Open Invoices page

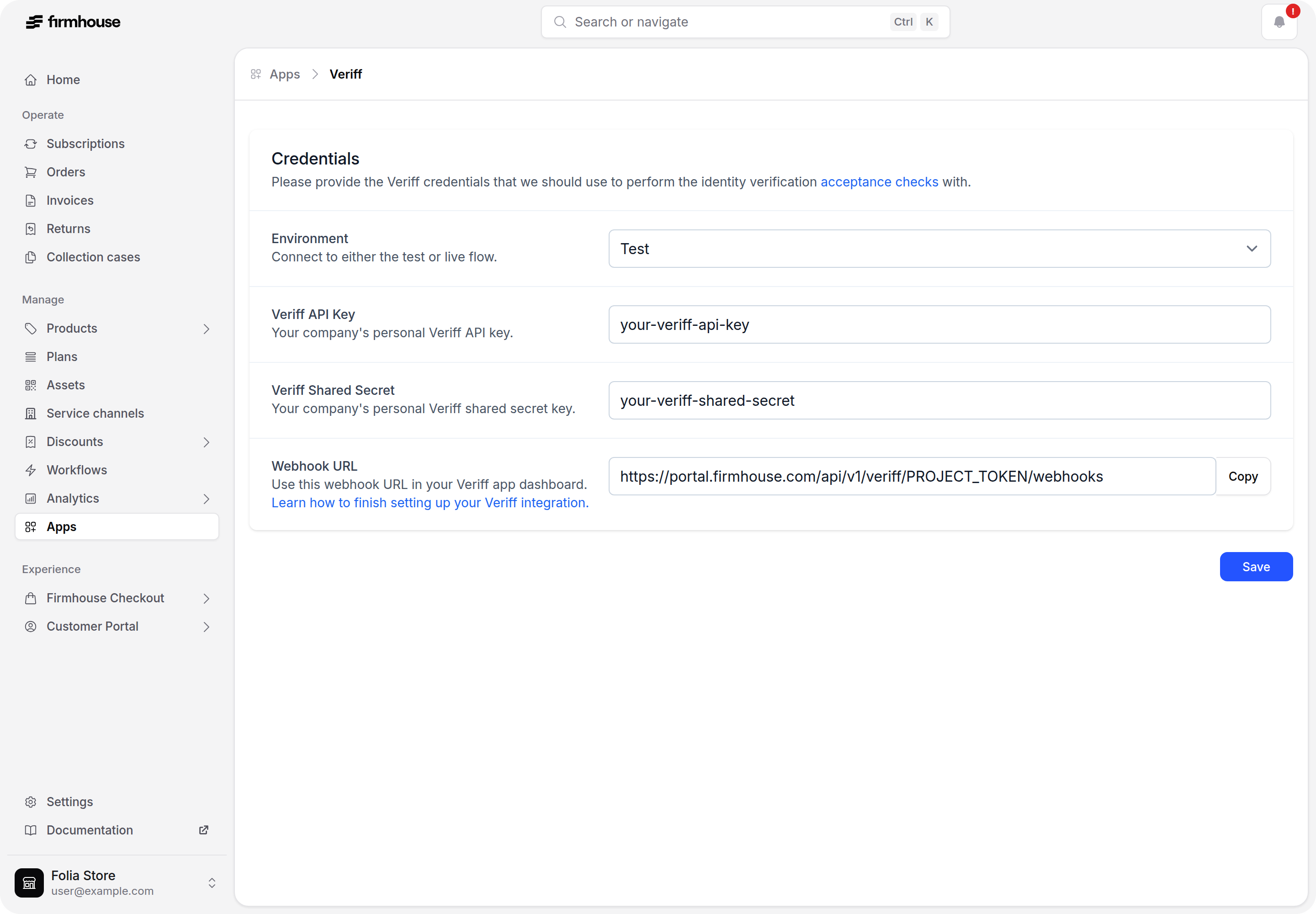(x=117, y=201)
